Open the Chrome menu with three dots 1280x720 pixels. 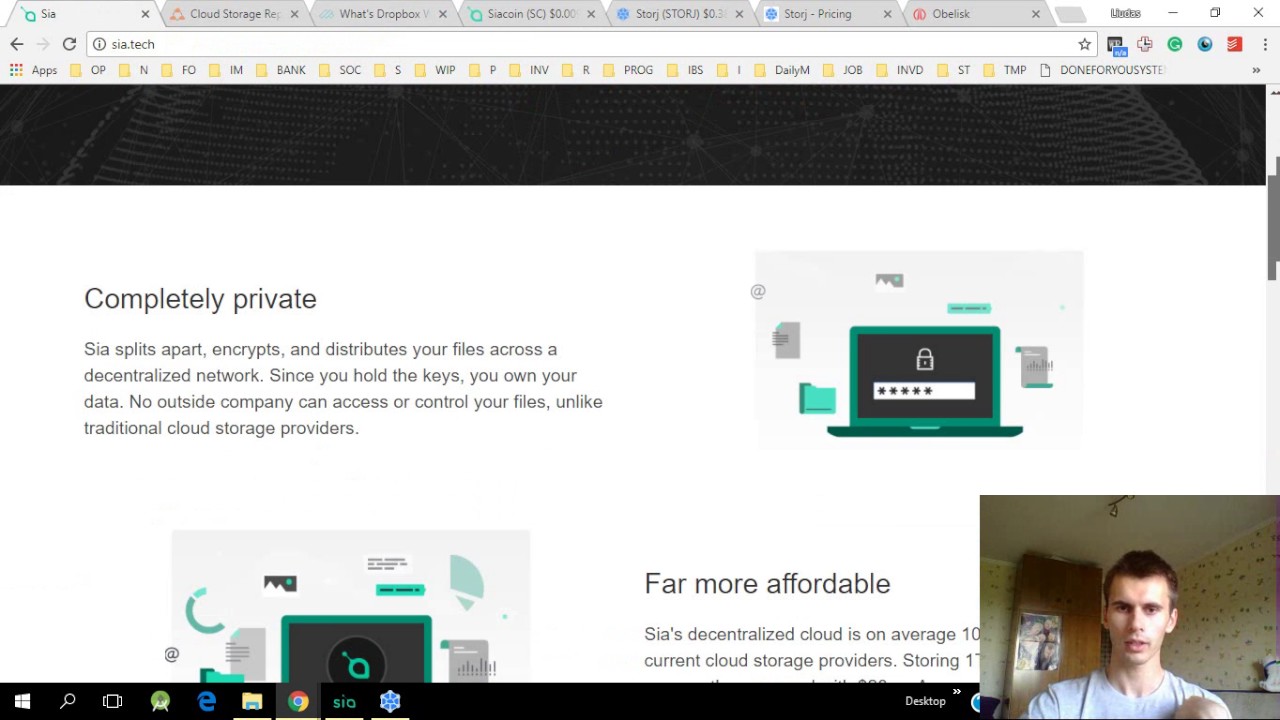pyautogui.click(x=1265, y=44)
